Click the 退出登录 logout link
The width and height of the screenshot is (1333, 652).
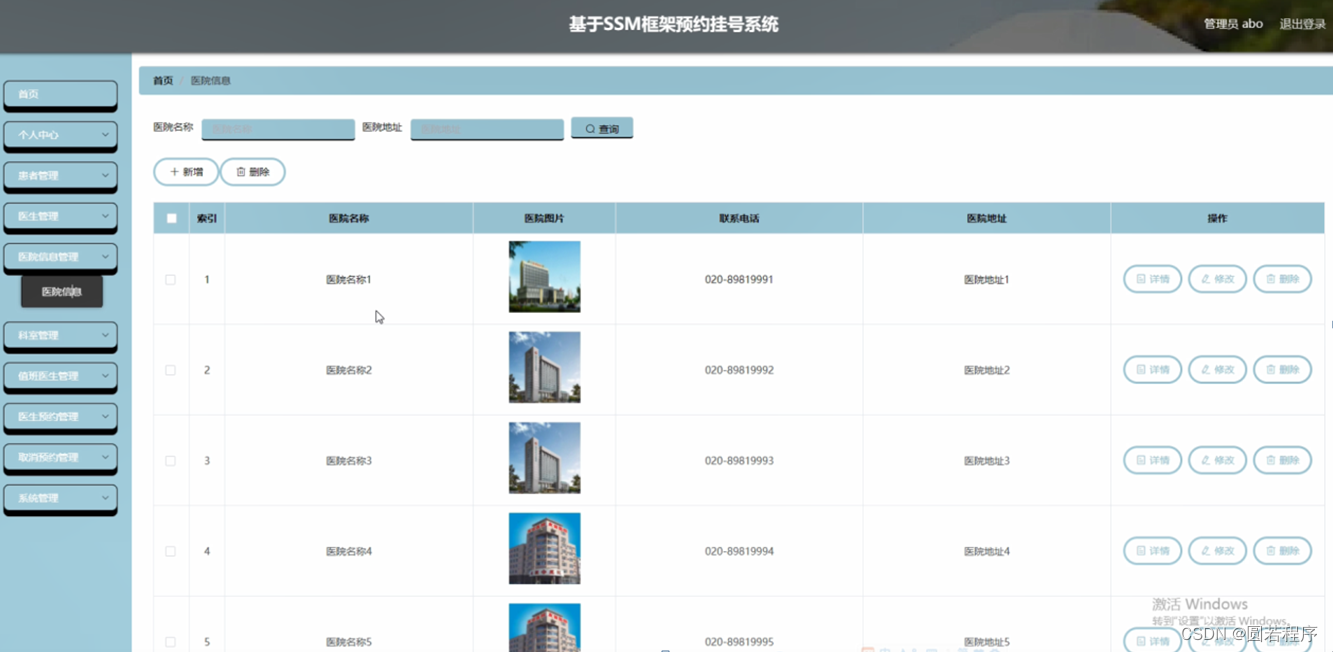pos(1302,23)
